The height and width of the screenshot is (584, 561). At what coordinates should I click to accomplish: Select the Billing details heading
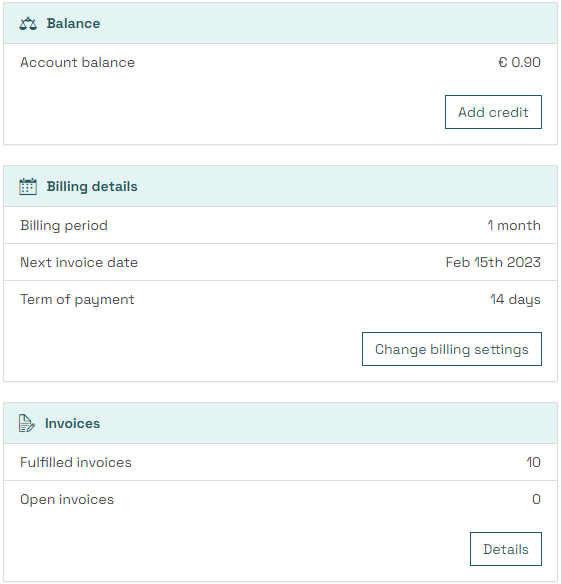[92, 187]
